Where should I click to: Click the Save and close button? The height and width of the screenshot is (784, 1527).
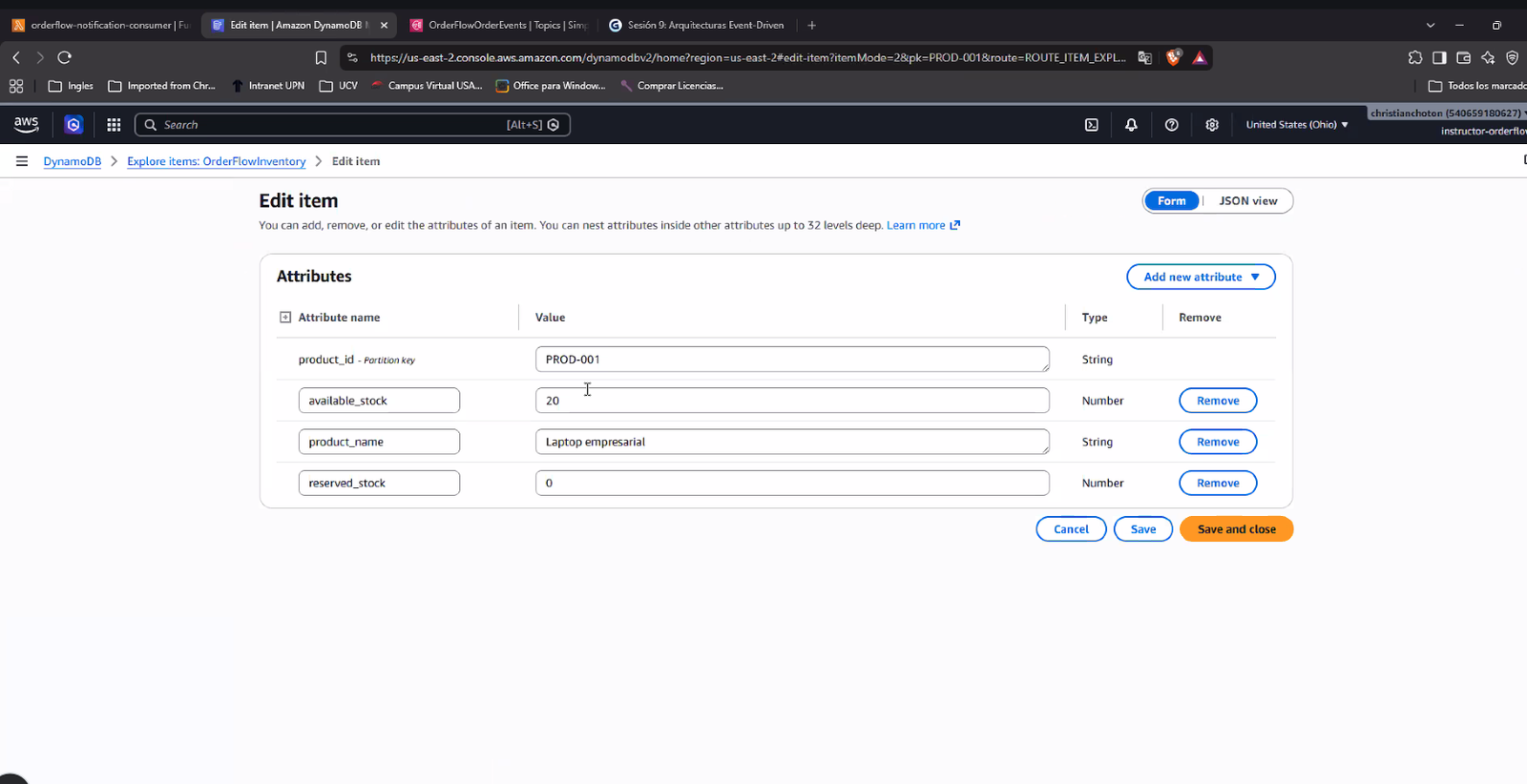(1236, 528)
